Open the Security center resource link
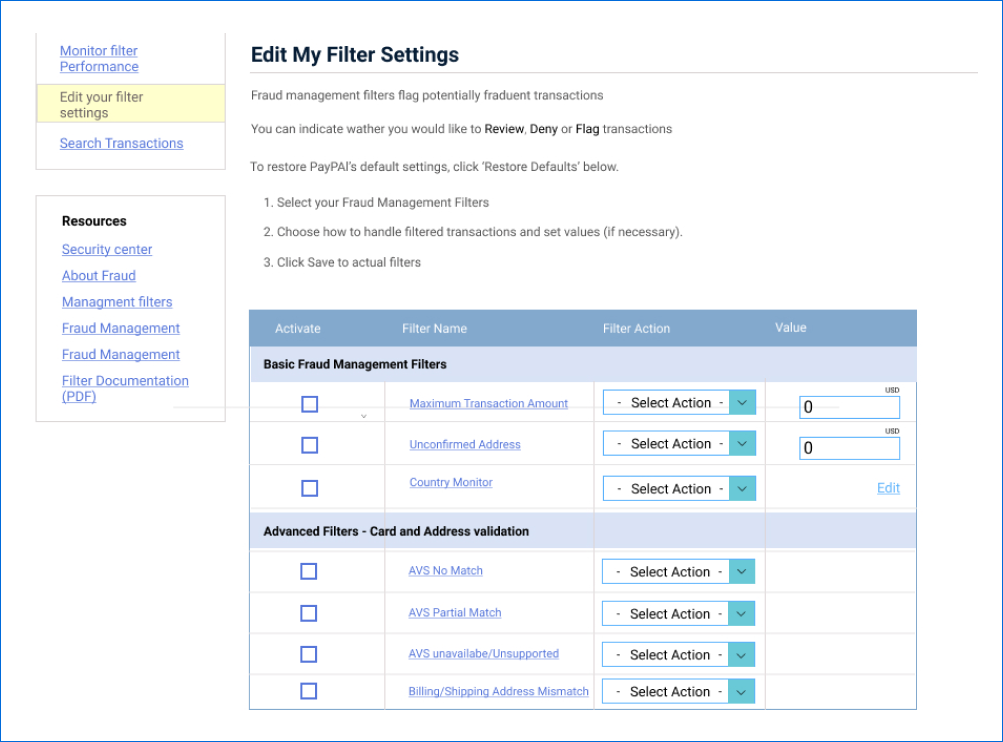Viewport: 1003px width, 742px height. (107, 250)
